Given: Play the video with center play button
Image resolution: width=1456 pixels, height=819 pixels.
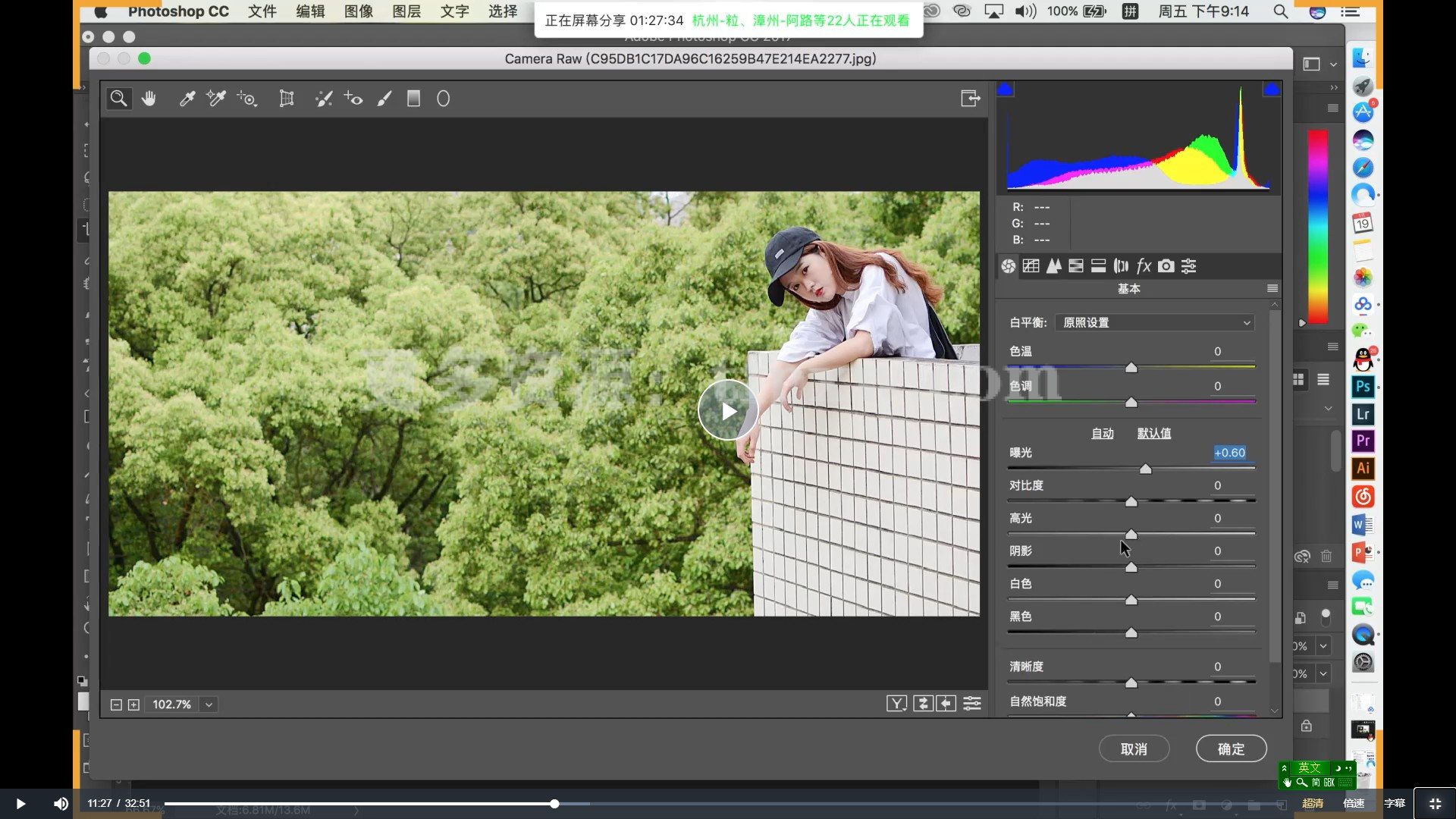Looking at the screenshot, I should click(728, 410).
